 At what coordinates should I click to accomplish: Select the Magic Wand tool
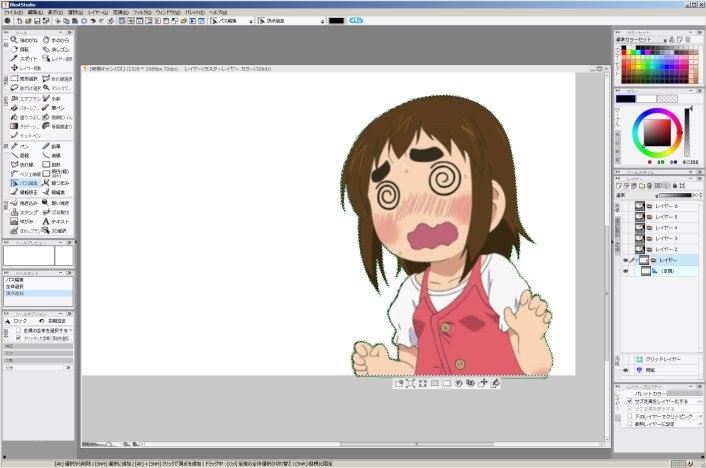(x=56, y=88)
